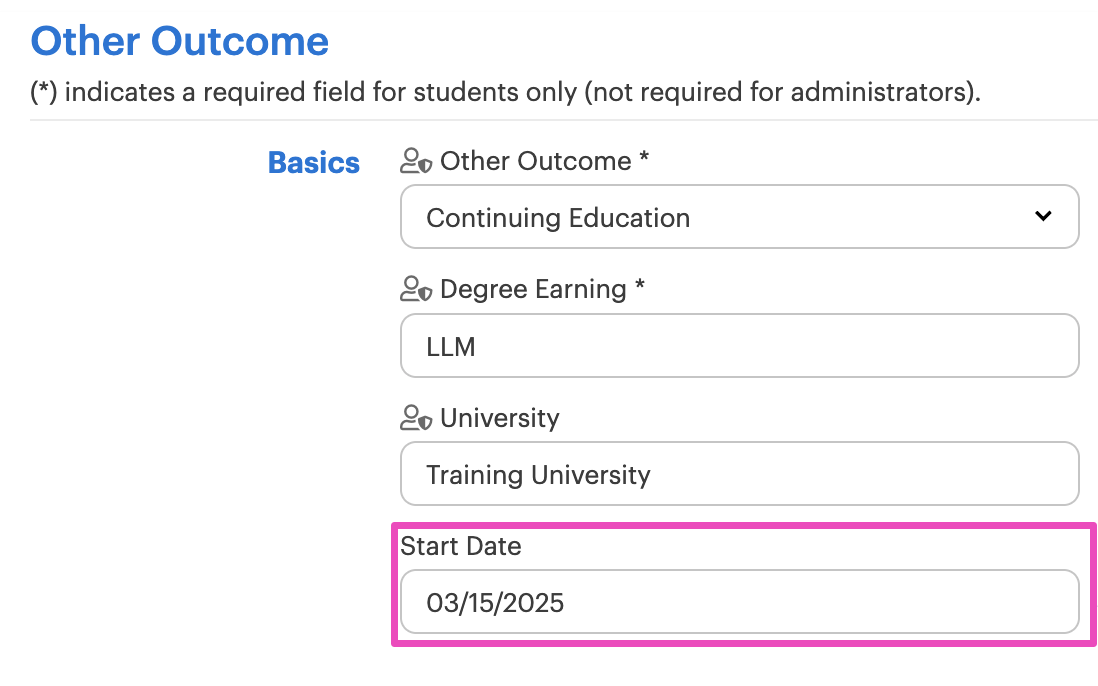The width and height of the screenshot is (1098, 686).
Task: Click the chevron arrow in Other Outcome dropdown
Action: (x=1043, y=216)
